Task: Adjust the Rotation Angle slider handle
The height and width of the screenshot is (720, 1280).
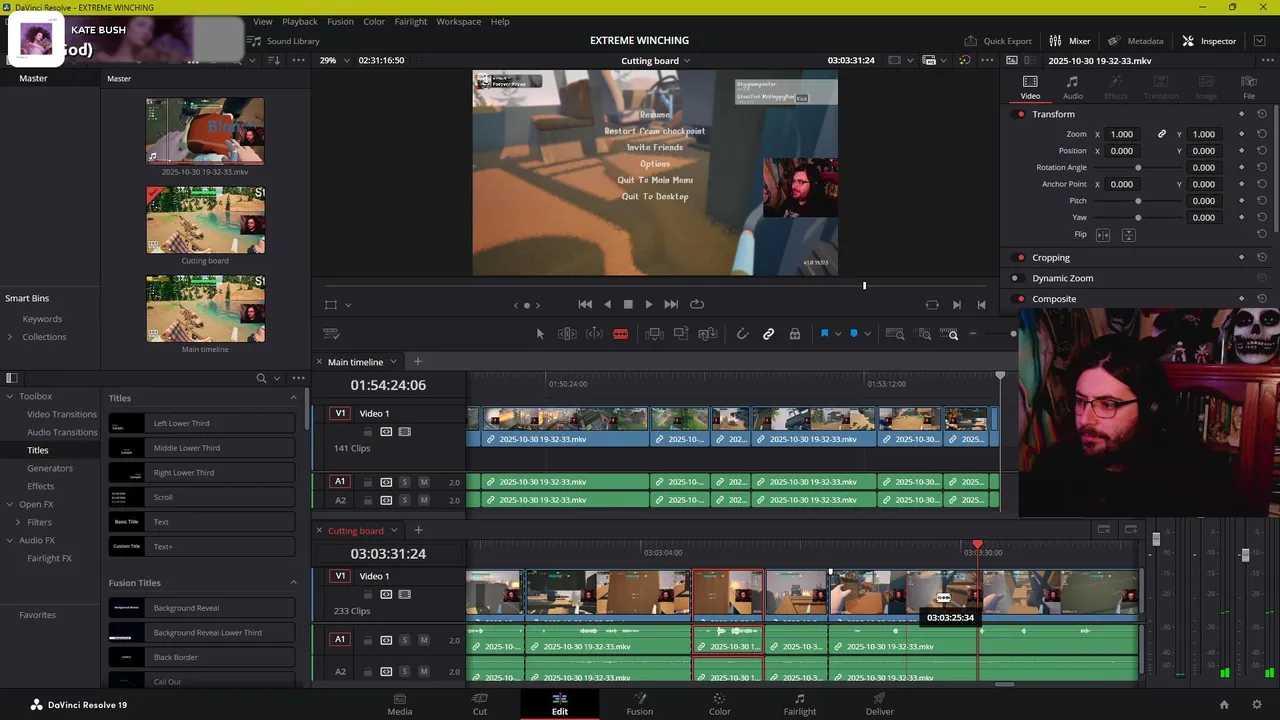Action: [1138, 168]
